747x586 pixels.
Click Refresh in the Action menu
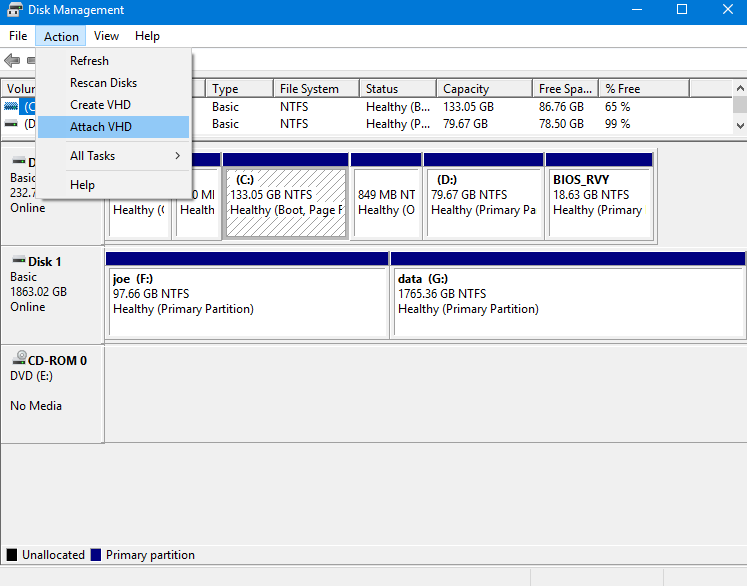click(89, 61)
